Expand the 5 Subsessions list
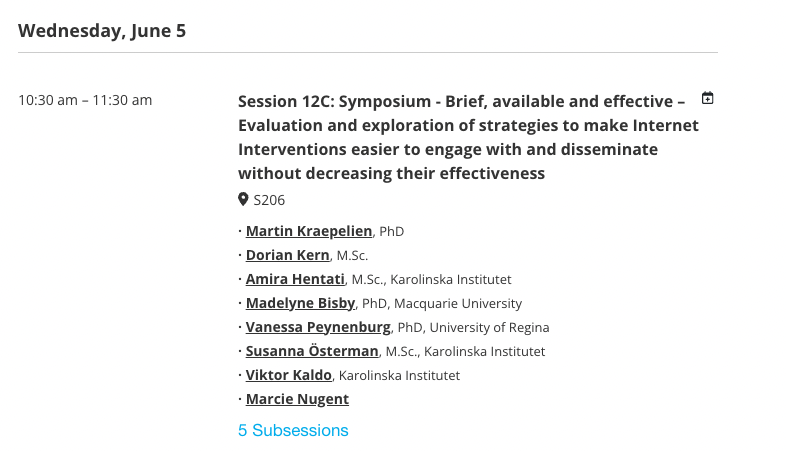The height and width of the screenshot is (451, 786). point(293,430)
